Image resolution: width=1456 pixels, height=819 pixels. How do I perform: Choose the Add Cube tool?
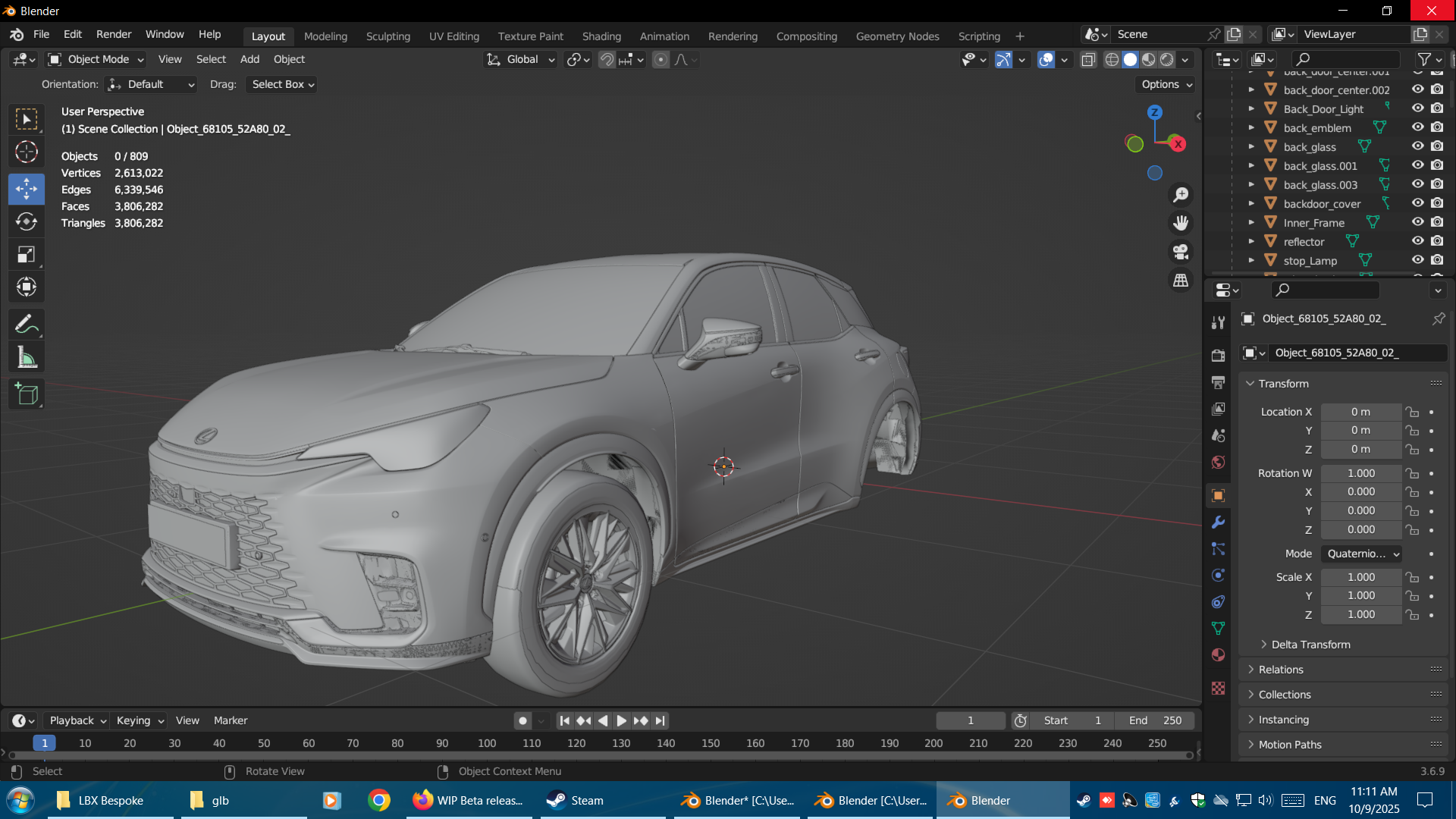[x=27, y=394]
